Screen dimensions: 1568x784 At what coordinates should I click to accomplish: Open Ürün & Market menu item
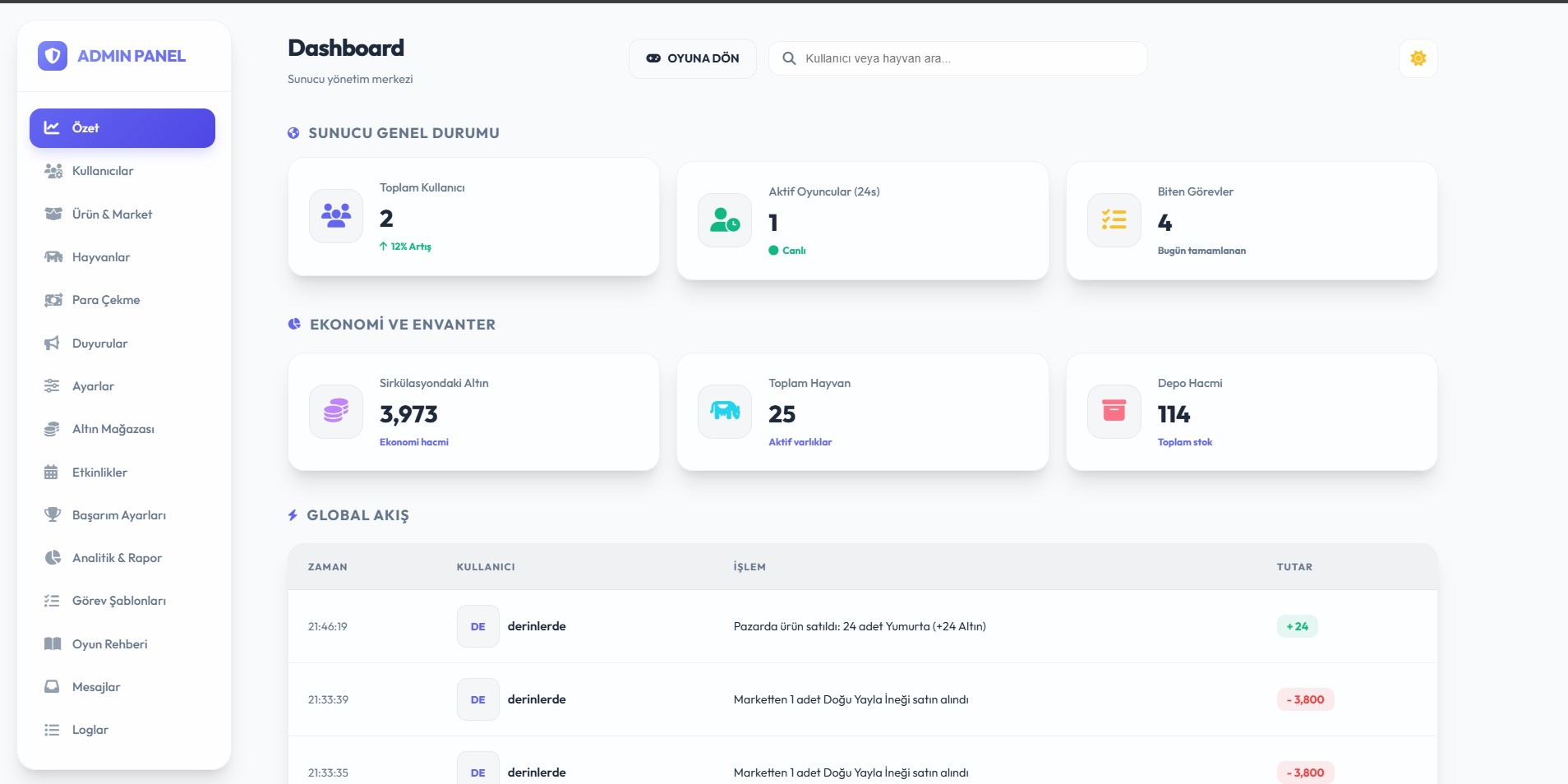(x=112, y=214)
